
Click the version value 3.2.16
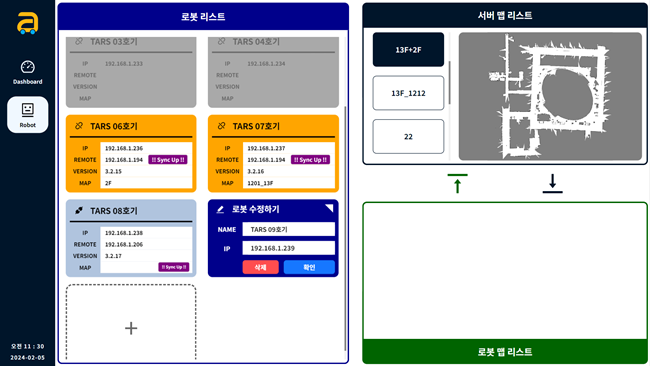click(255, 171)
